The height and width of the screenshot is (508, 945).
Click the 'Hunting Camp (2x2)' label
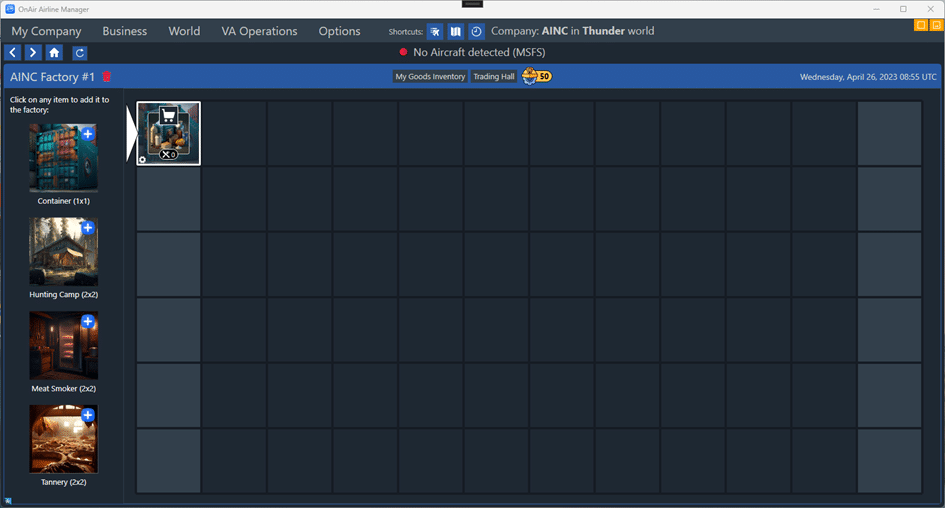click(x=63, y=295)
